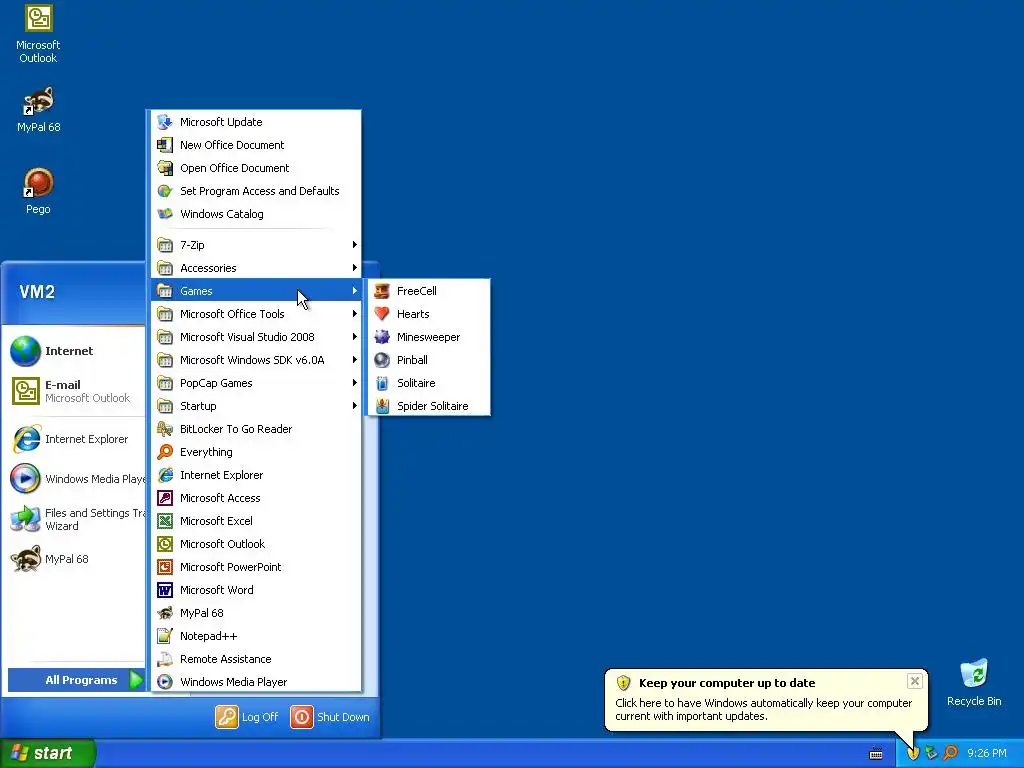Click the VM2 user name header

[x=37, y=292]
